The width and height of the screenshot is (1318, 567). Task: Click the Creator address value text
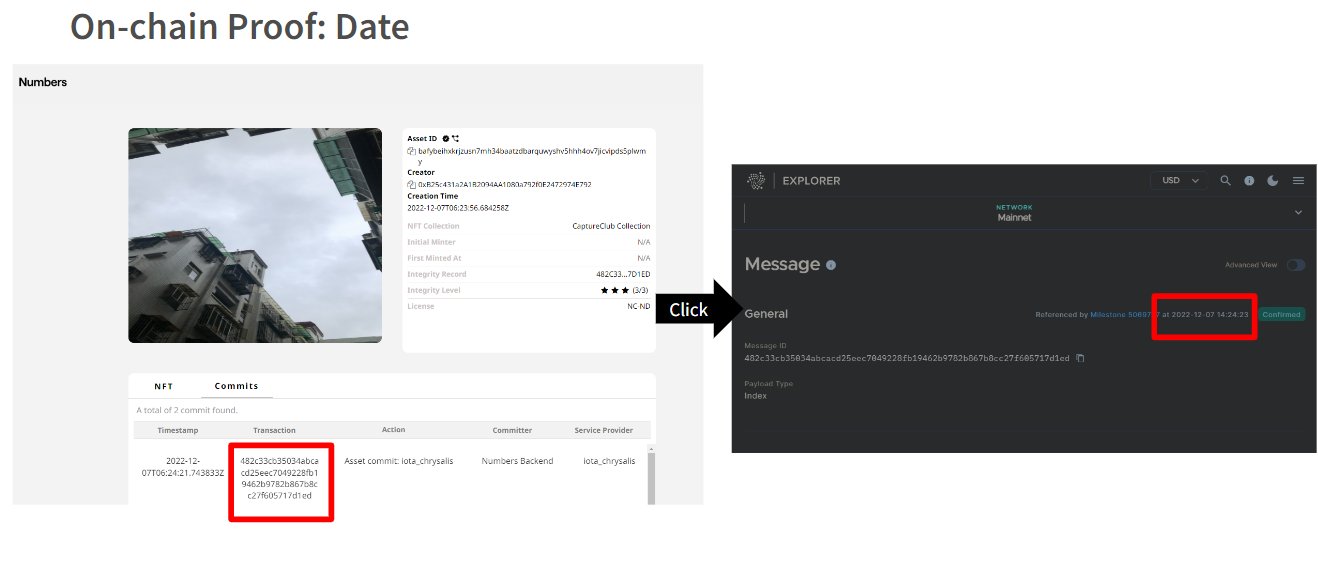(504, 185)
